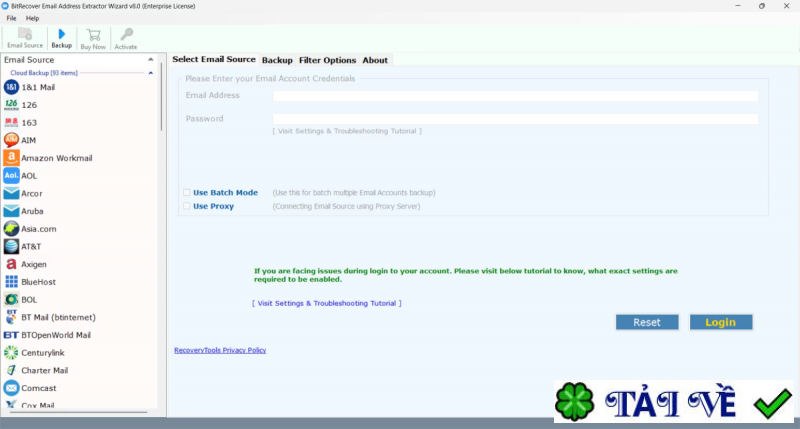Click the TẢI VỀ download banner
The image size is (800, 429).
673,401
